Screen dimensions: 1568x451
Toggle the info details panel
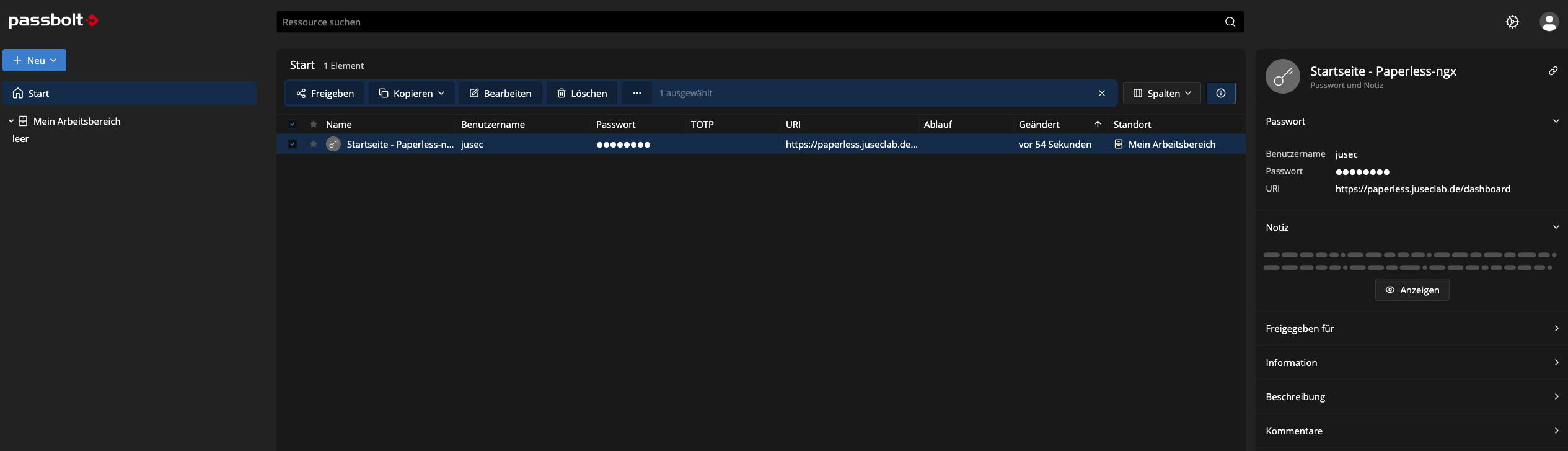click(1220, 93)
